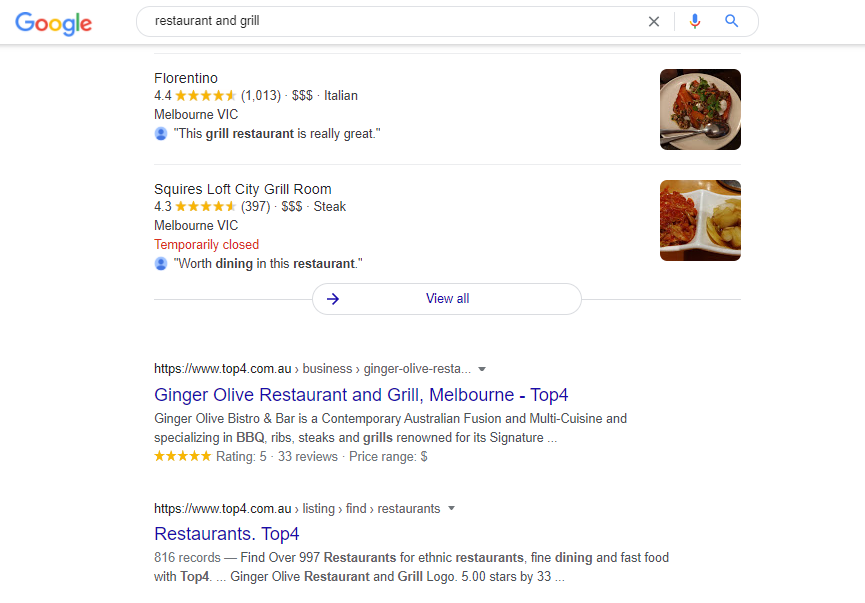This screenshot has width=865, height=603.
Task: Open Ginger Olive Restaurant and Grill result
Action: coord(361,395)
